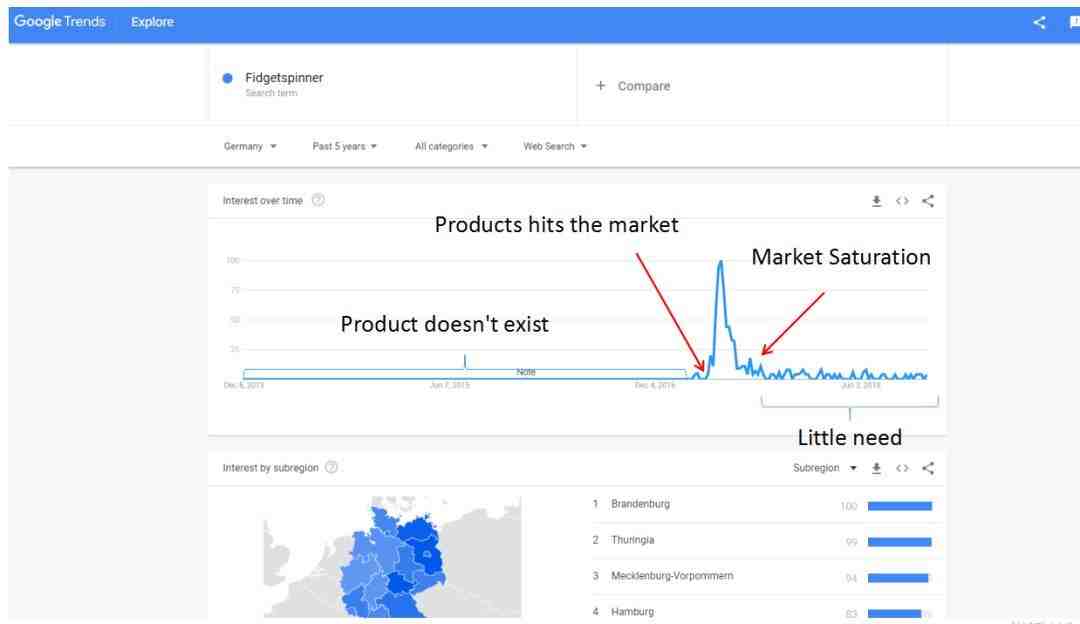The width and height of the screenshot is (1080, 624).
Task: Open the Subregion view dropdown
Action: point(825,468)
